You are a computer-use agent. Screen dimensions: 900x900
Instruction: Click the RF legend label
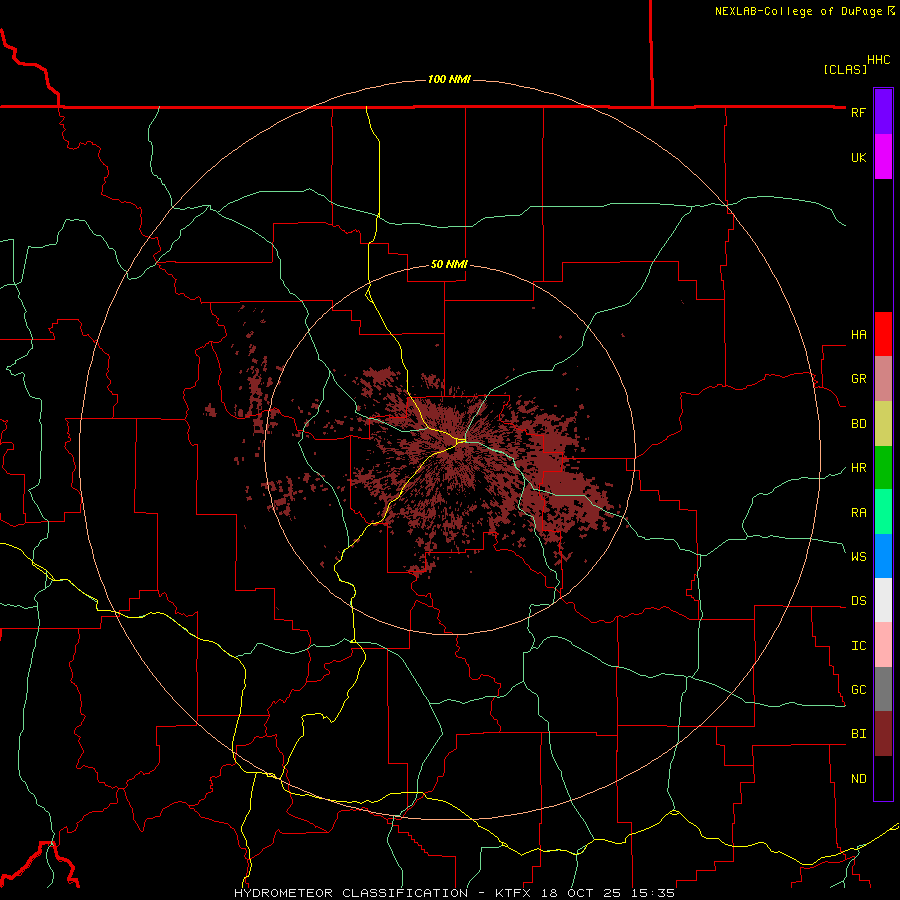(858, 112)
